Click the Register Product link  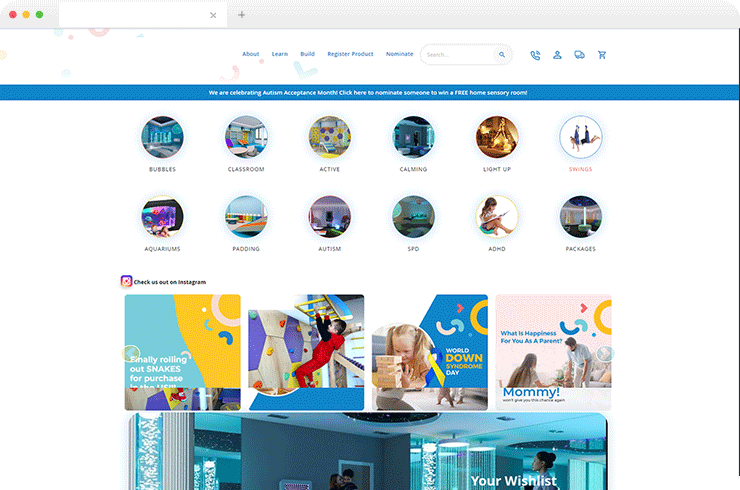coord(350,54)
